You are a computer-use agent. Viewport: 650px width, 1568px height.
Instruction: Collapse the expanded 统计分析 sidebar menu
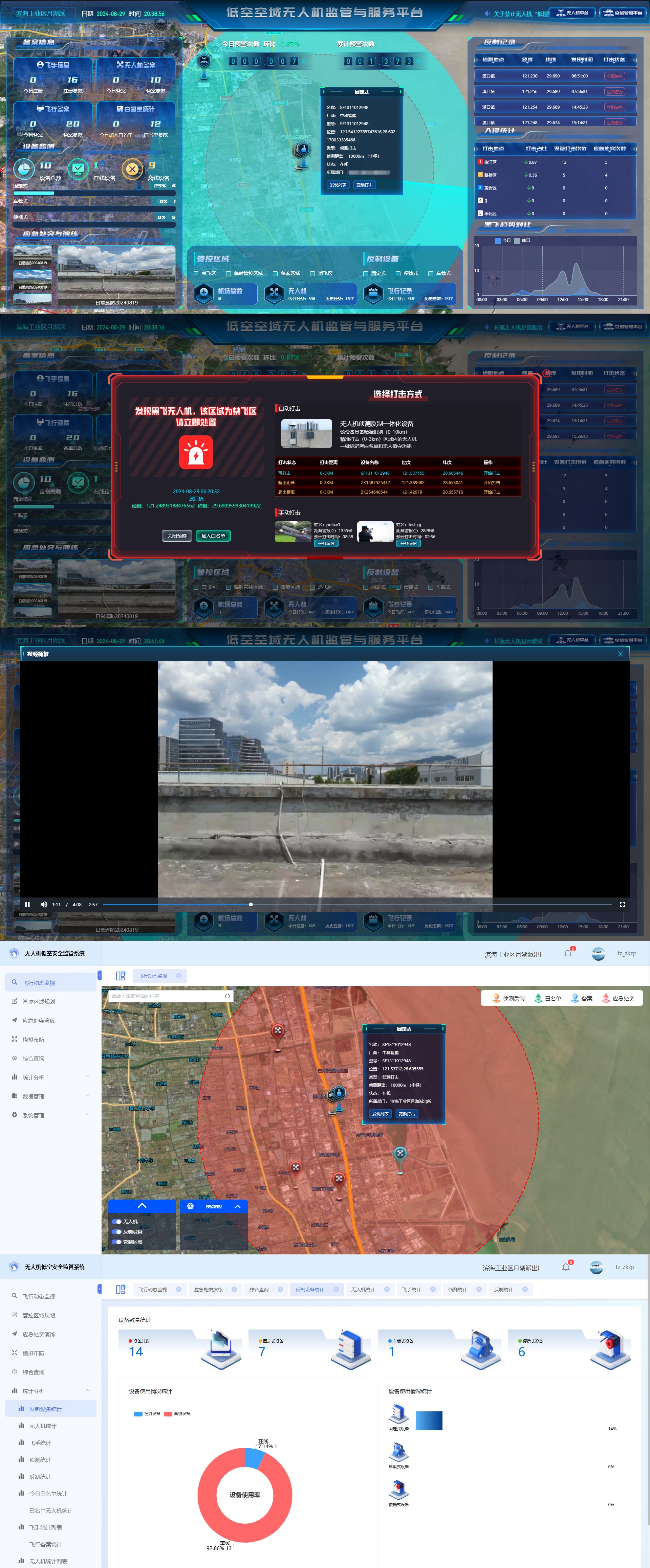tap(51, 1391)
